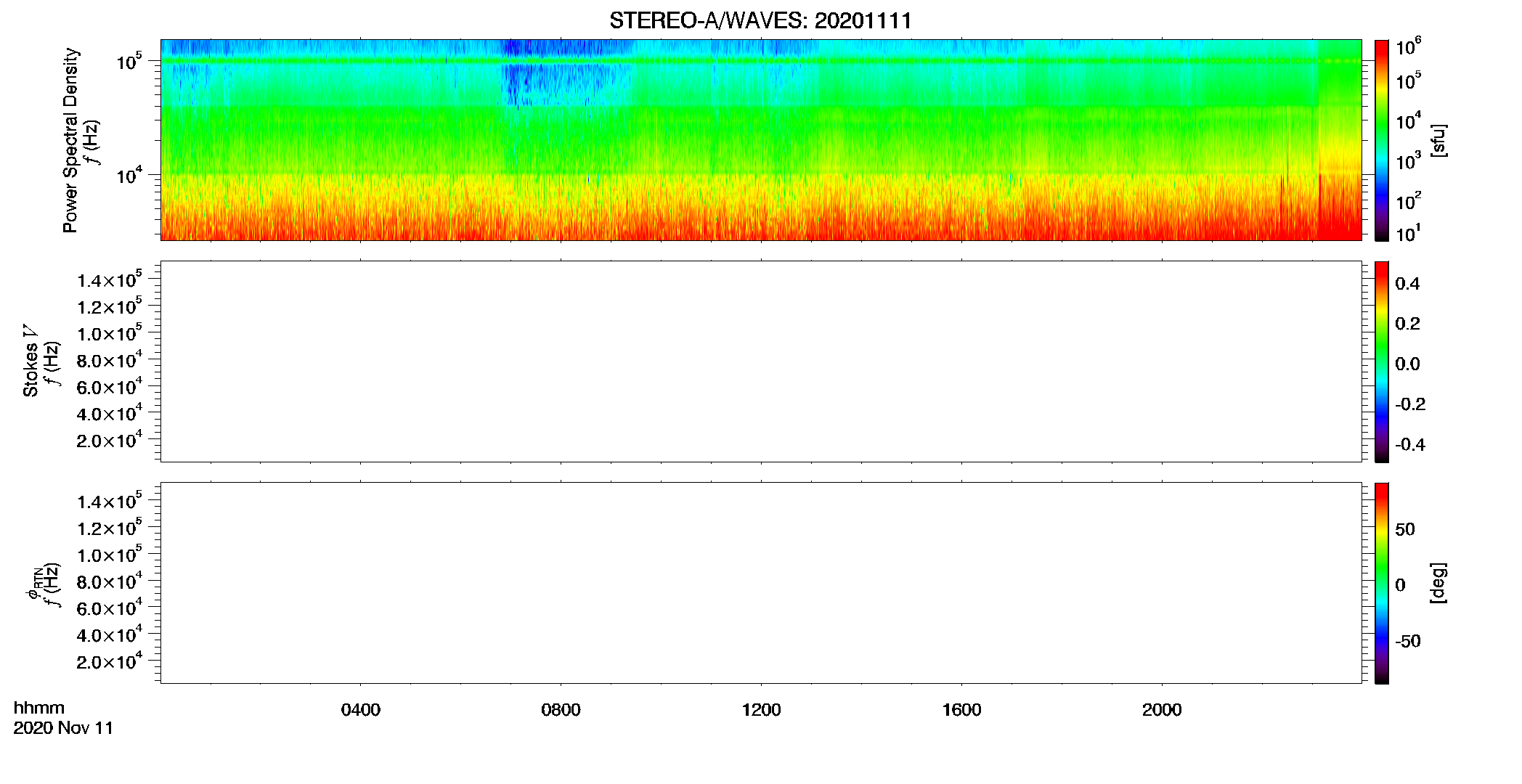Viewport: 1522px width, 784px height.
Task: Select the 1200 time axis label
Action: tap(761, 710)
